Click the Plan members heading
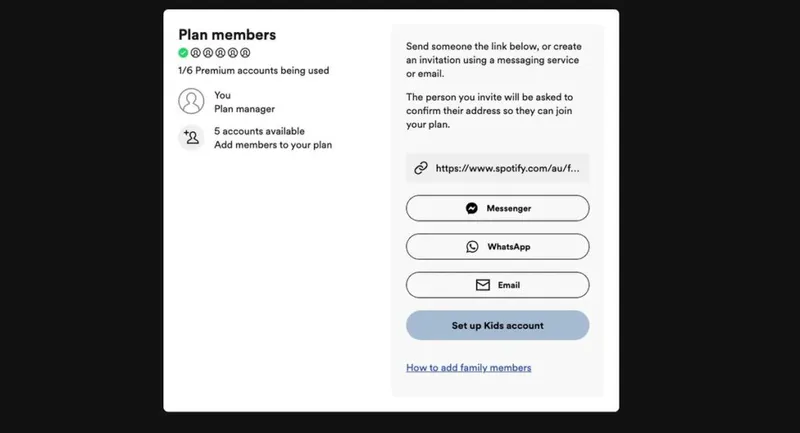This screenshot has width=800, height=433. click(x=227, y=35)
